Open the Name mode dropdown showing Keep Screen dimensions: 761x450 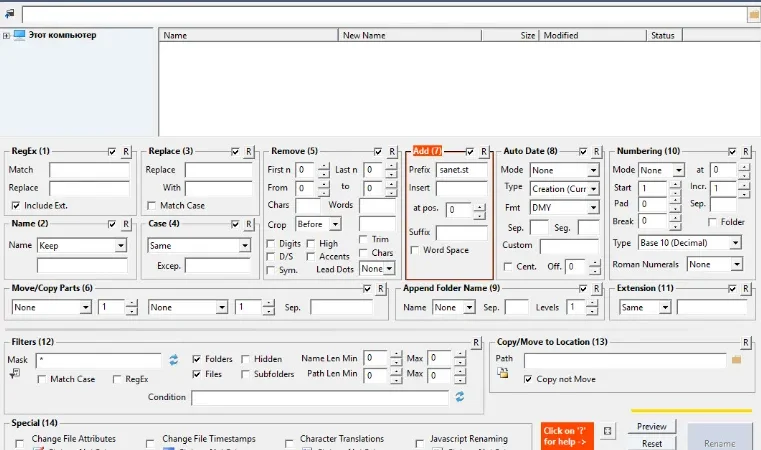tap(82, 246)
